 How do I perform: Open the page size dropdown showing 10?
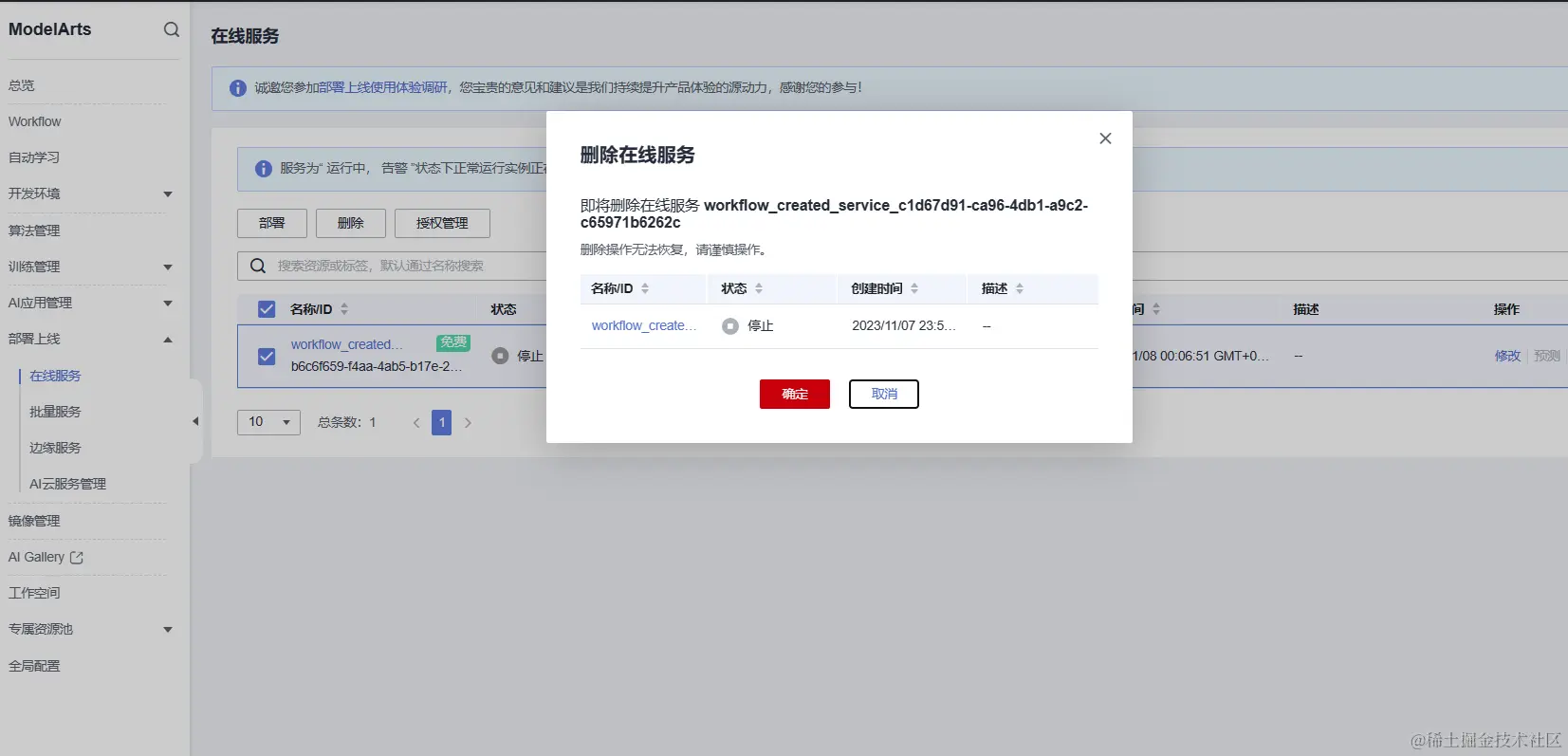coord(268,422)
